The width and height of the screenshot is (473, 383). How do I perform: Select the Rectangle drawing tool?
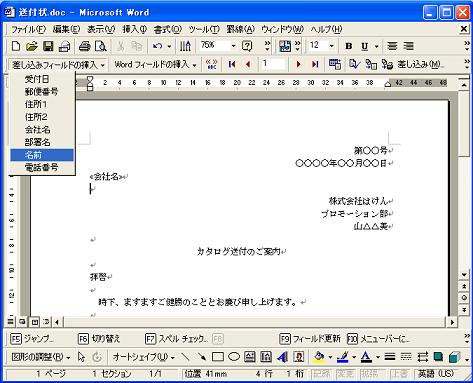218,357
